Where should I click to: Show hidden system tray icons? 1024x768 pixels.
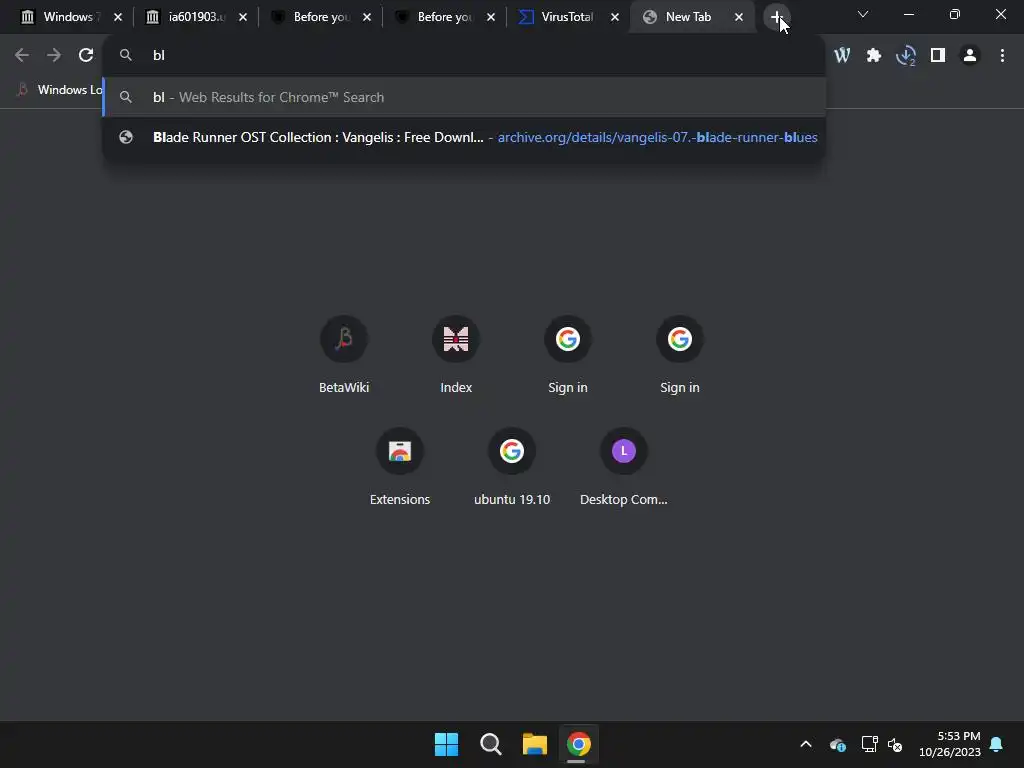(806, 744)
